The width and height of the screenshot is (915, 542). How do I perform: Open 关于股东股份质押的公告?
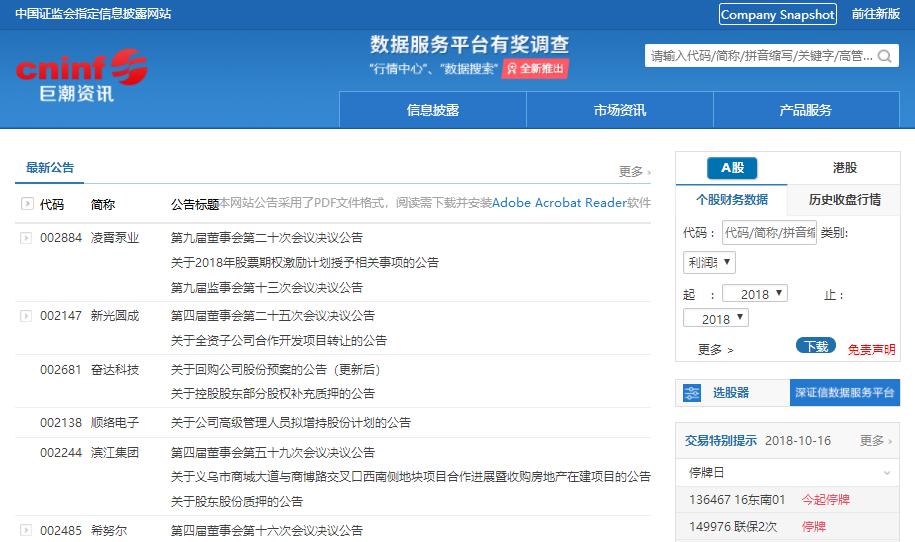coord(237,502)
